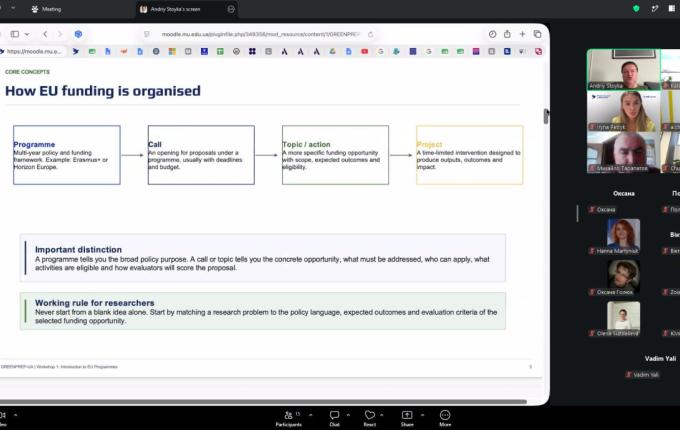Open the https://moodle.mu.e... bookmark
Image resolution: width=680 pixels, height=430 pixels.
click(x=32, y=51)
